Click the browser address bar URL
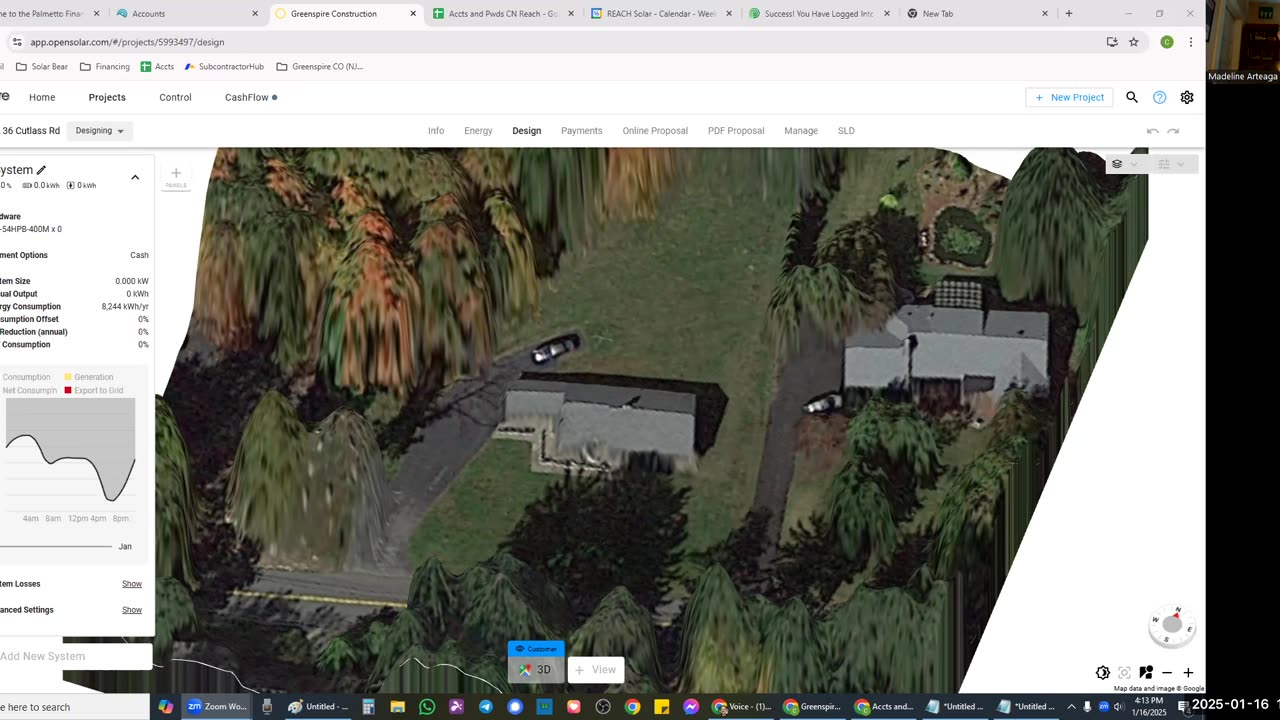Screen dimensions: 1280x720 point(127,42)
